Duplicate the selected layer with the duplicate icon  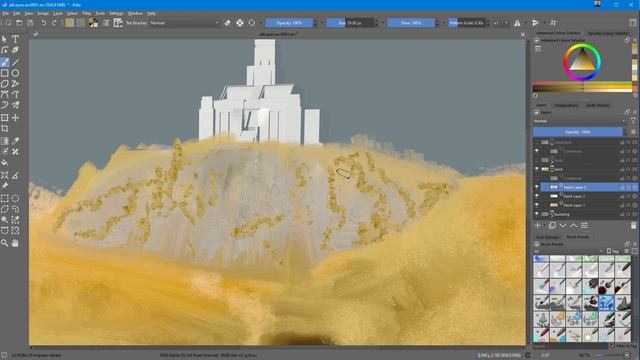click(552, 225)
